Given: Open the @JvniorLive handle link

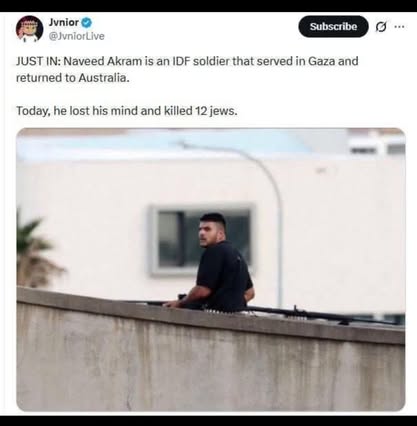Looking at the screenshot, I should click(x=76, y=36).
